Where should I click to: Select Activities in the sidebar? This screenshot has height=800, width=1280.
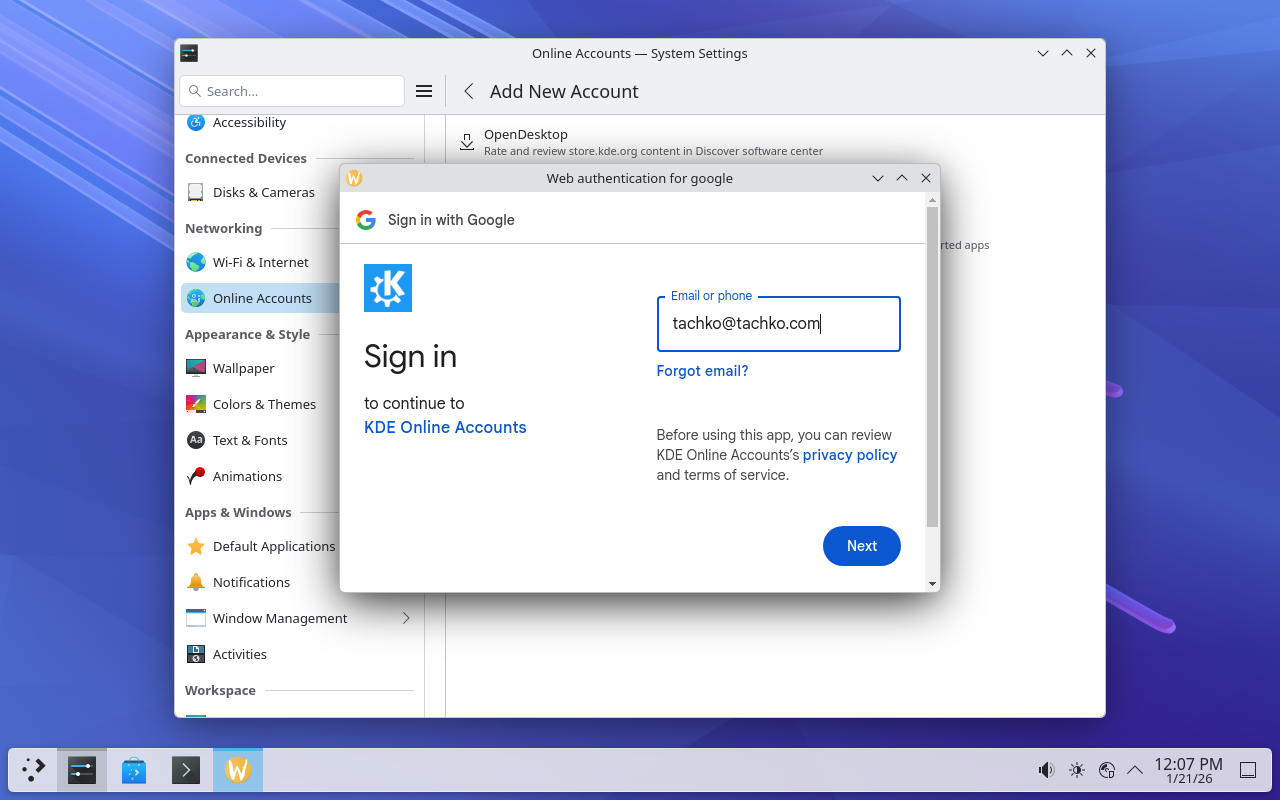tap(240, 654)
